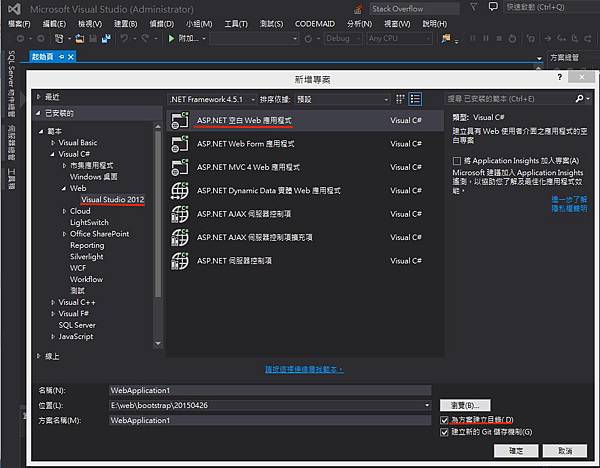
Task: Open the Any CPU platform dropdown
Action: pos(399,38)
